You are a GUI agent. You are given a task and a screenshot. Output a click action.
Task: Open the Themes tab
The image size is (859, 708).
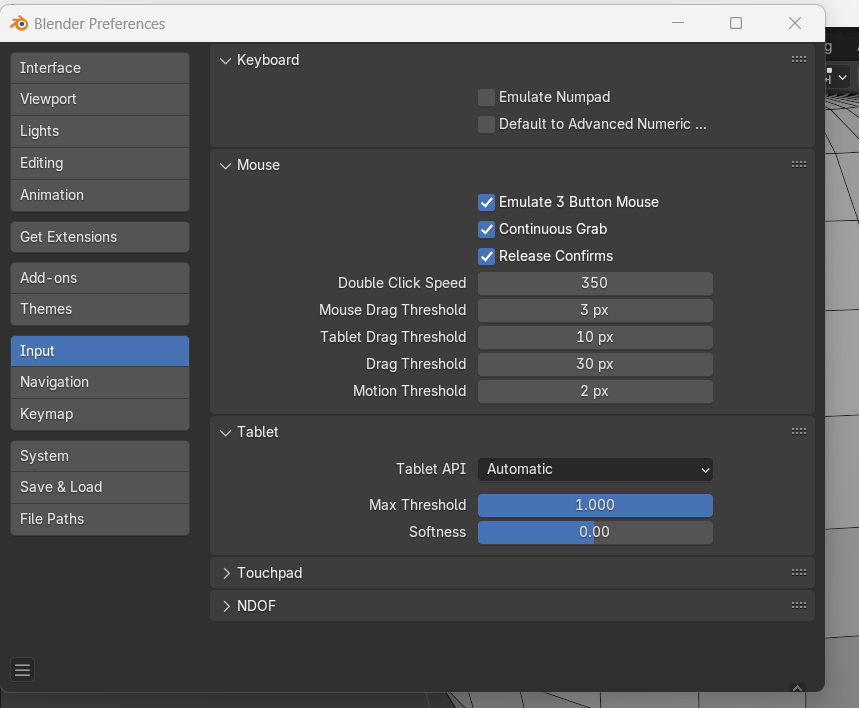(100, 309)
